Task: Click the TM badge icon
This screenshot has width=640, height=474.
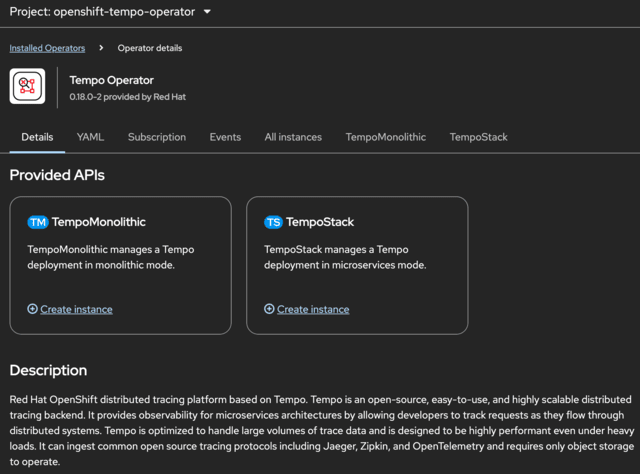Action: click(x=38, y=222)
